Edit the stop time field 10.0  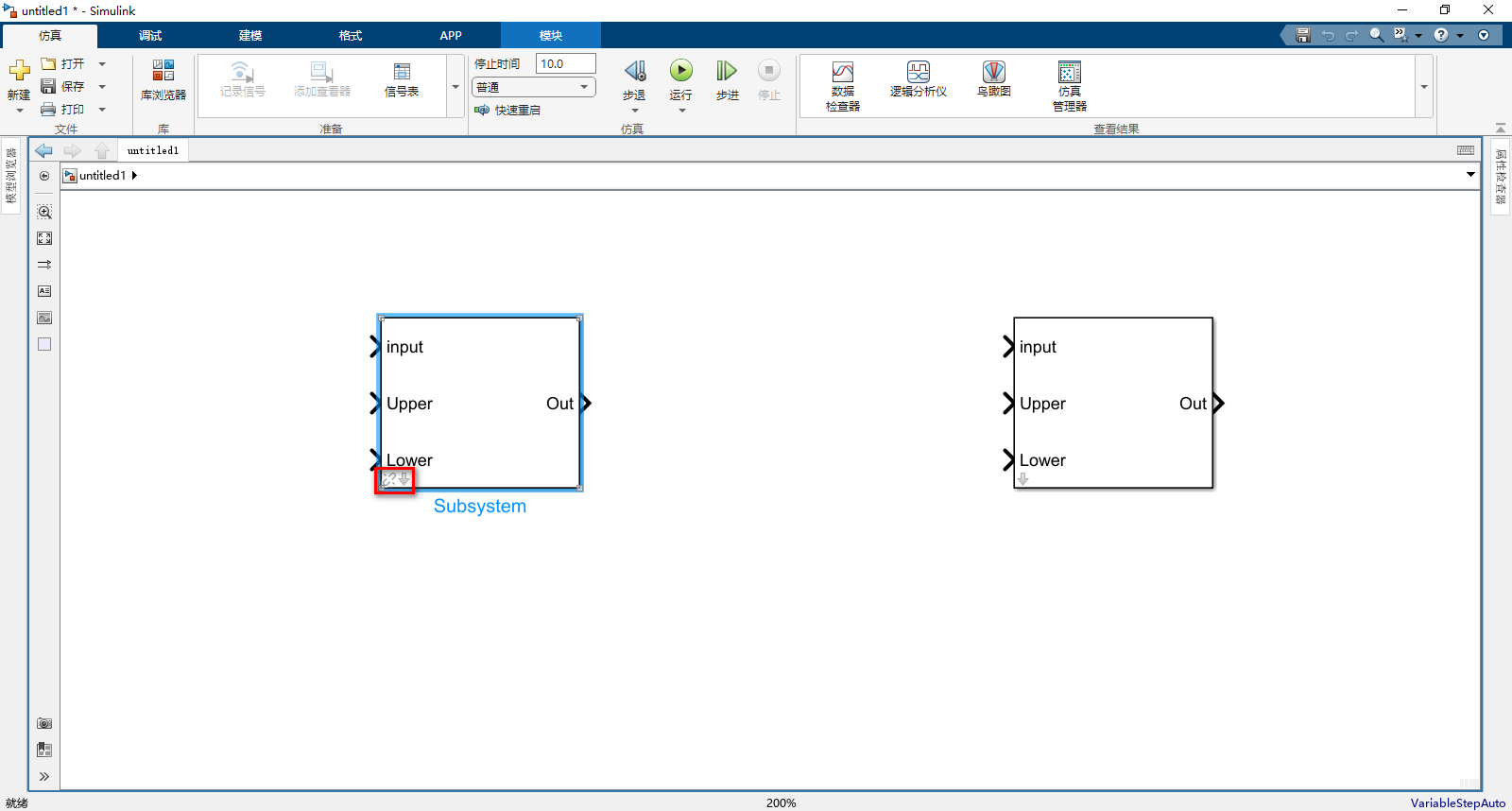click(566, 63)
